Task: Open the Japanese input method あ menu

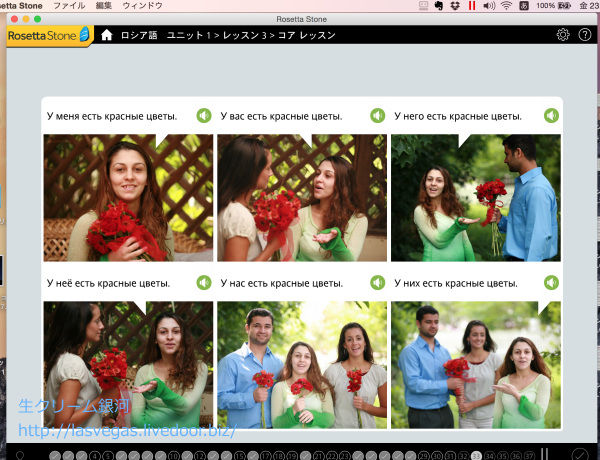Action: pos(523,5)
